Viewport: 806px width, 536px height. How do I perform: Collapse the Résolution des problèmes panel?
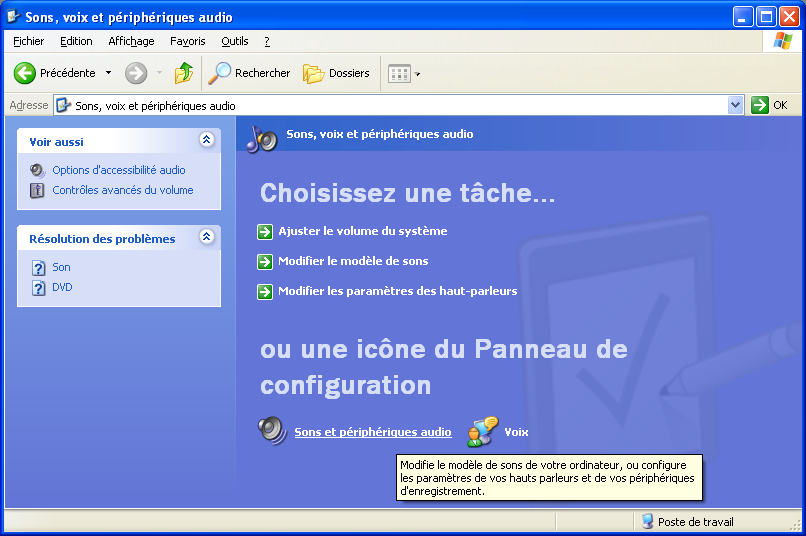tap(207, 237)
